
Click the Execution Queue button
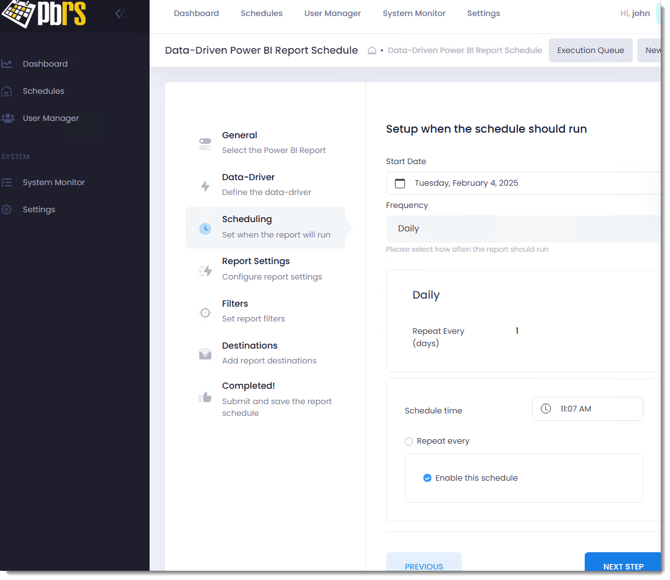point(591,50)
